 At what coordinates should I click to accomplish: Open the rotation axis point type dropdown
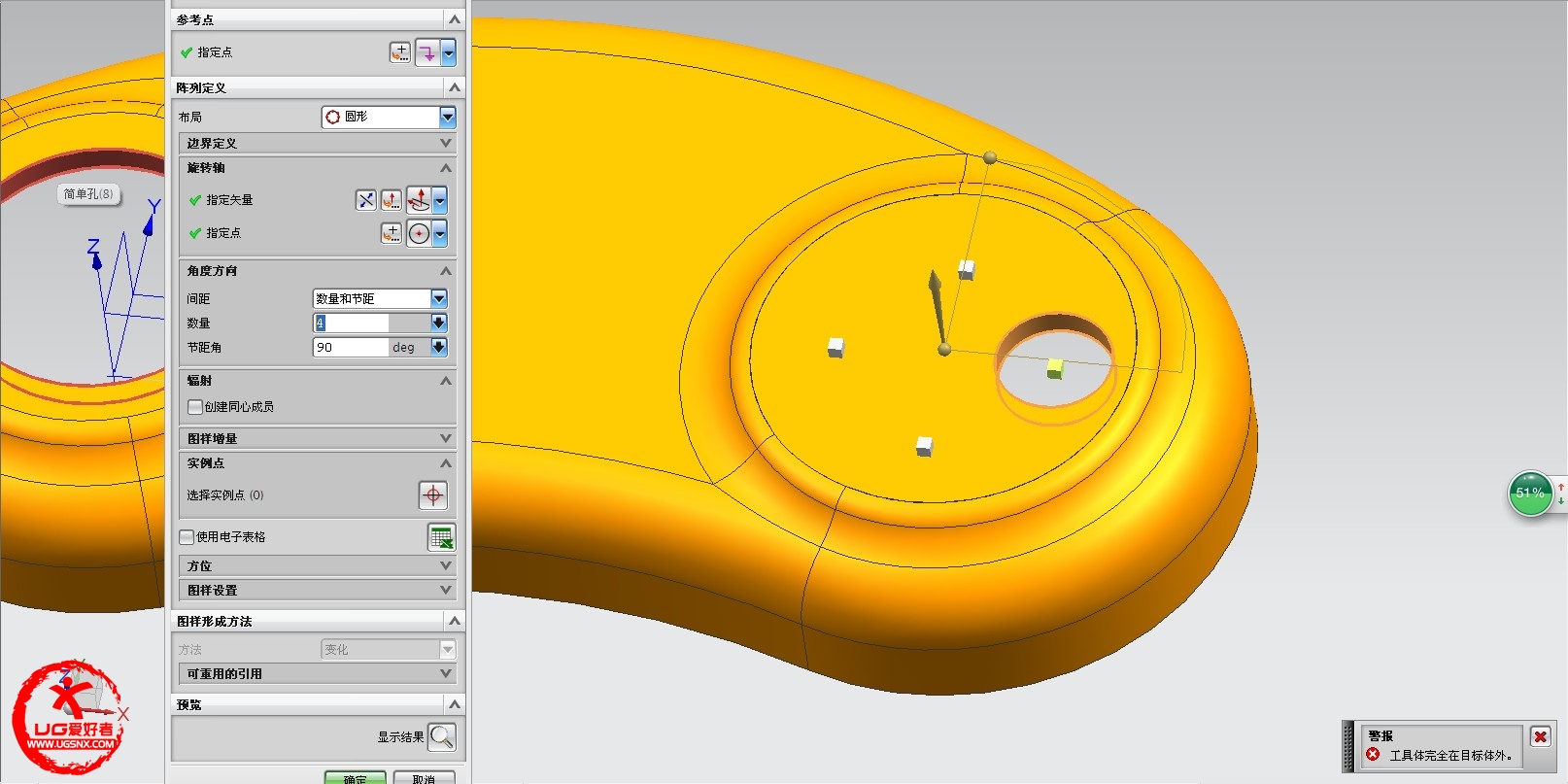tap(440, 233)
